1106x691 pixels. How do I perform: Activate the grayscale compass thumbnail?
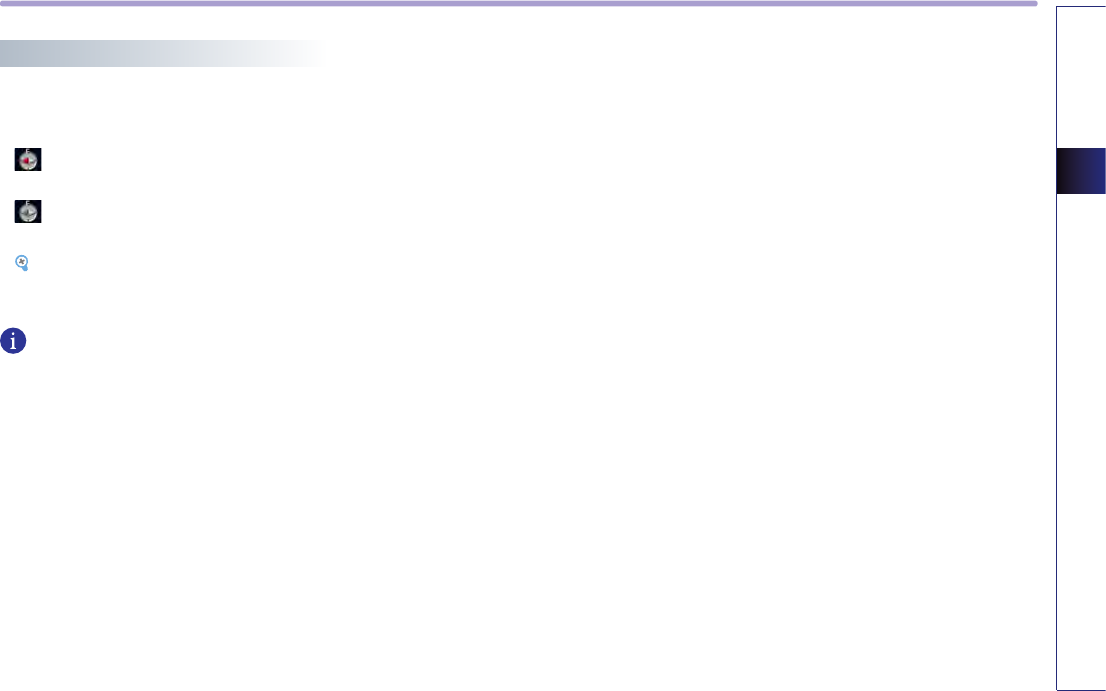28,212
